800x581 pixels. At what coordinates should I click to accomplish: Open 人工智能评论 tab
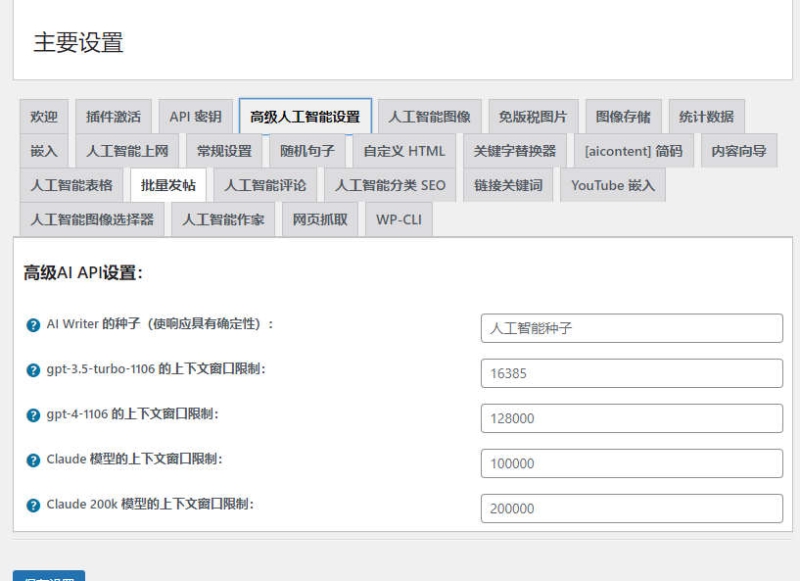(265, 185)
